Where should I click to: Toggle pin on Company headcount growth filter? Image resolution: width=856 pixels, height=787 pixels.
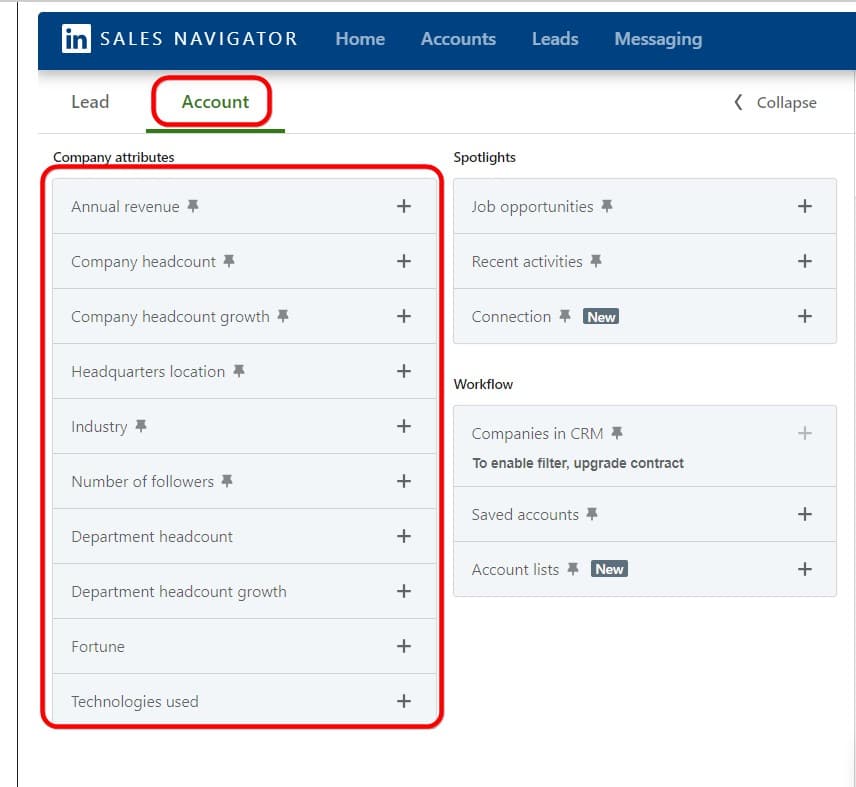[x=282, y=316]
